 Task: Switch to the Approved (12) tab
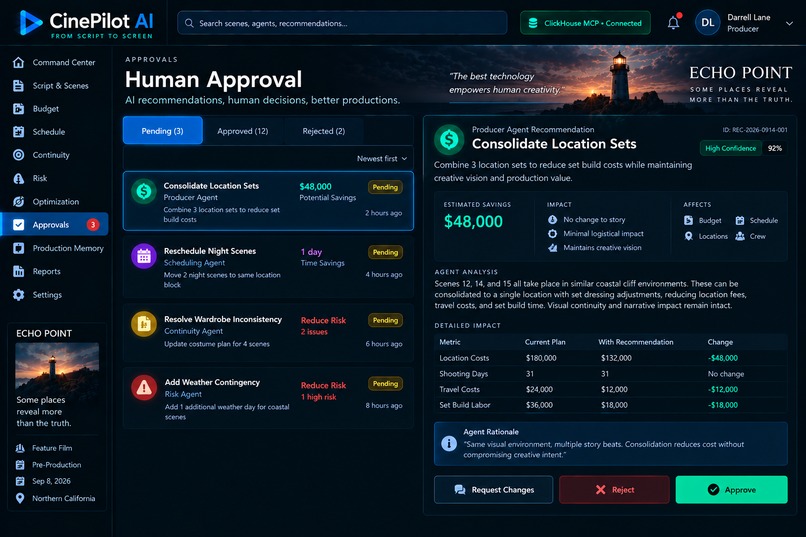coord(243,131)
